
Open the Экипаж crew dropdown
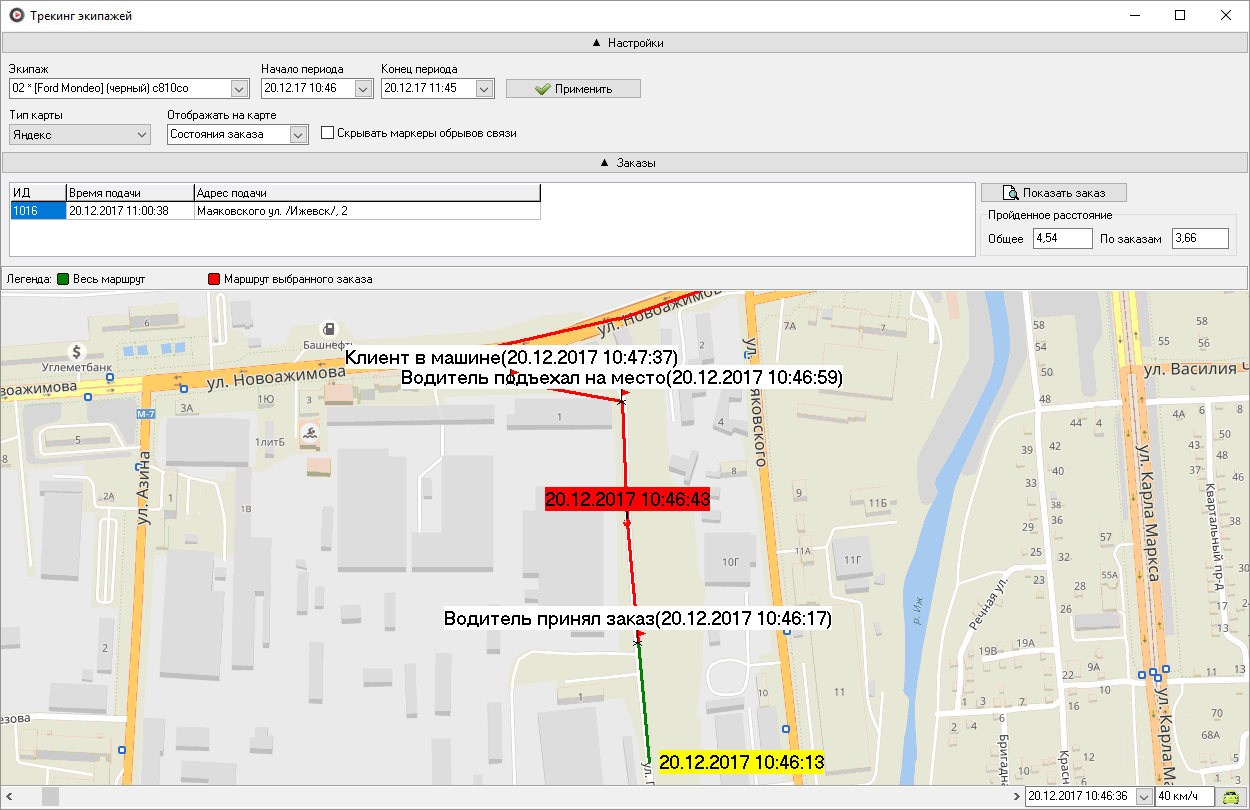[239, 89]
